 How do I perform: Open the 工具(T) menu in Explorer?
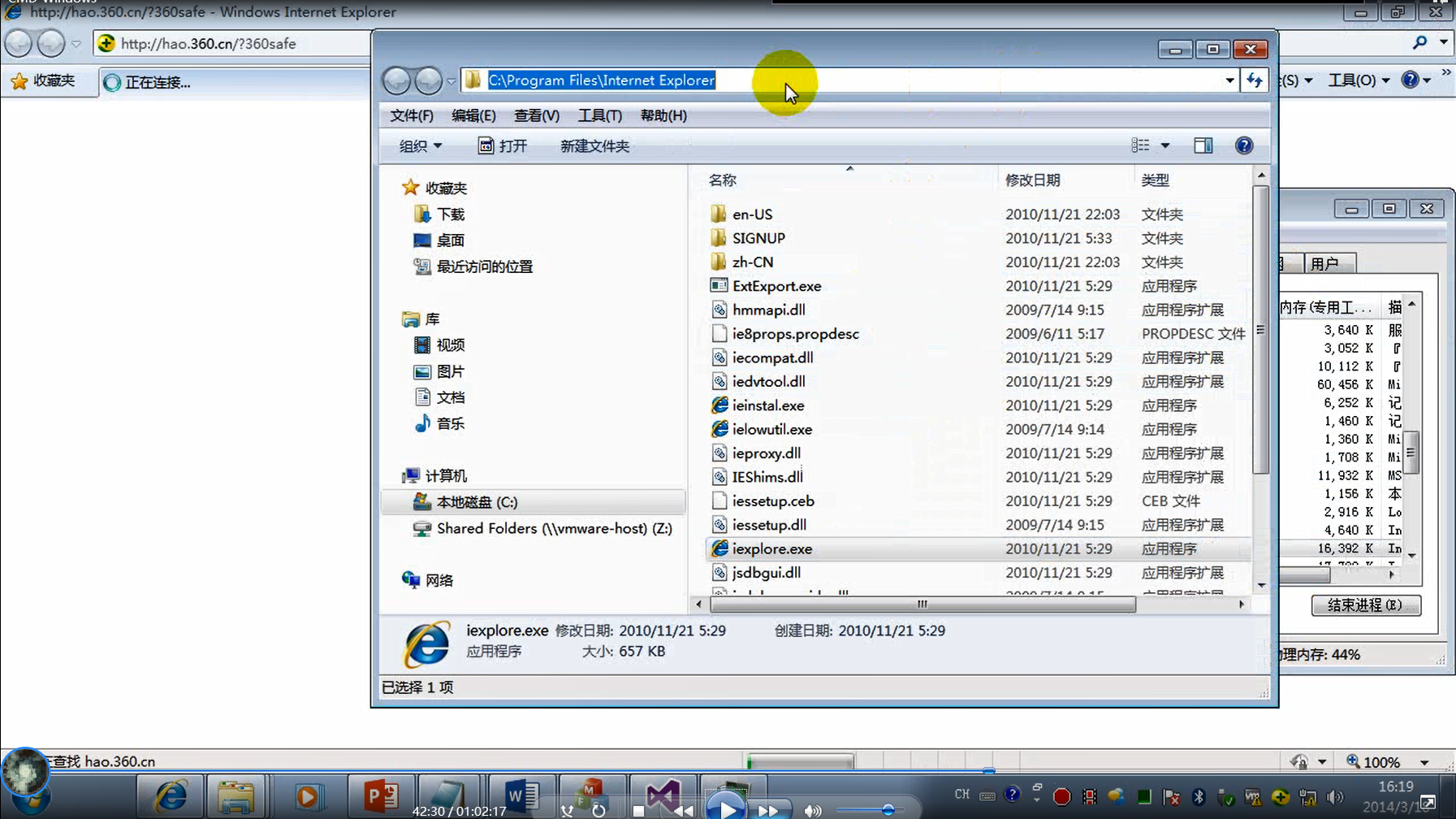coord(599,115)
